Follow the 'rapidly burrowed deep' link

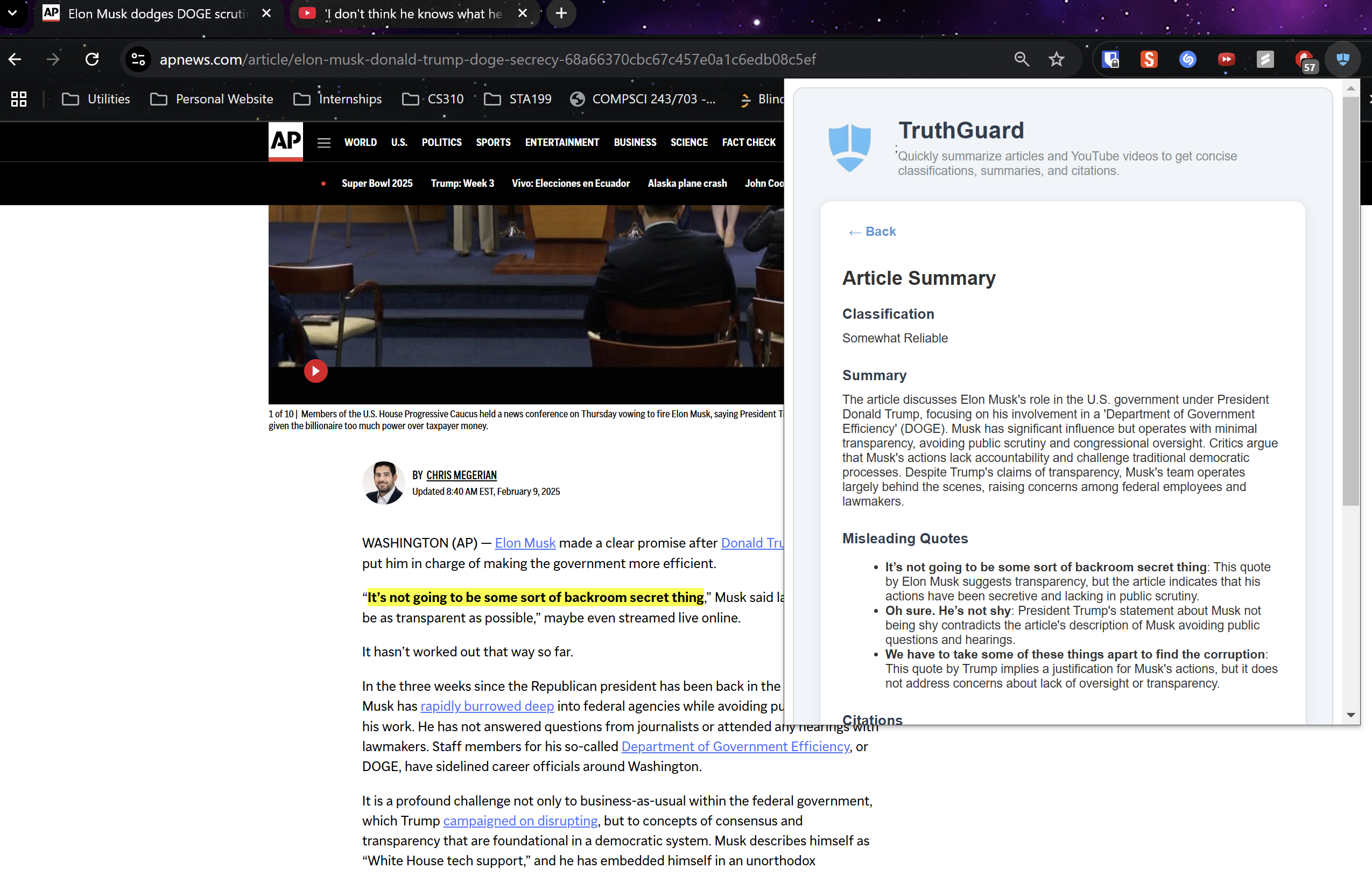(487, 706)
